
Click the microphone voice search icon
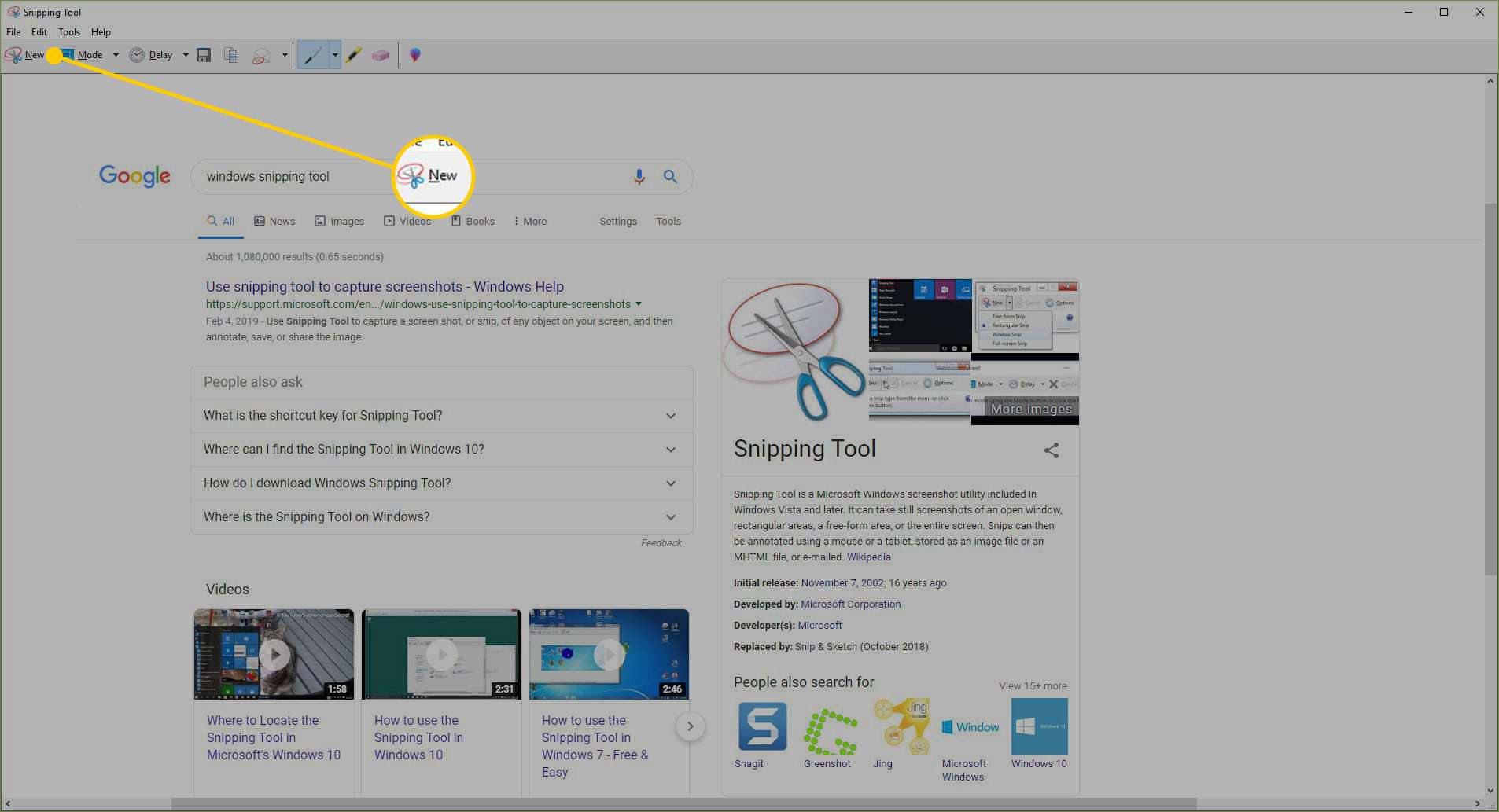639,177
